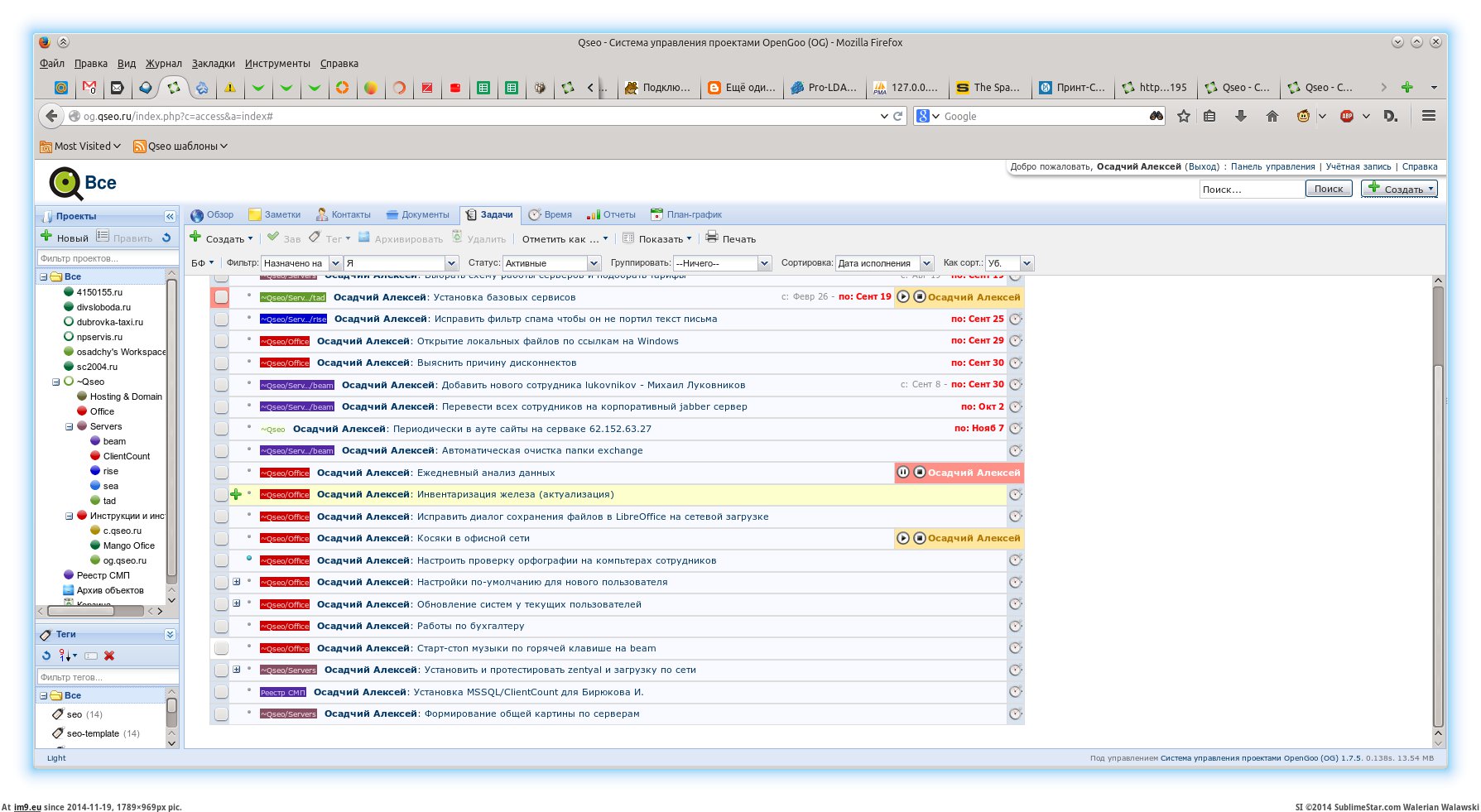
Task: Click in the 'Фильтр проектов' input field
Action: pyautogui.click(x=106, y=258)
